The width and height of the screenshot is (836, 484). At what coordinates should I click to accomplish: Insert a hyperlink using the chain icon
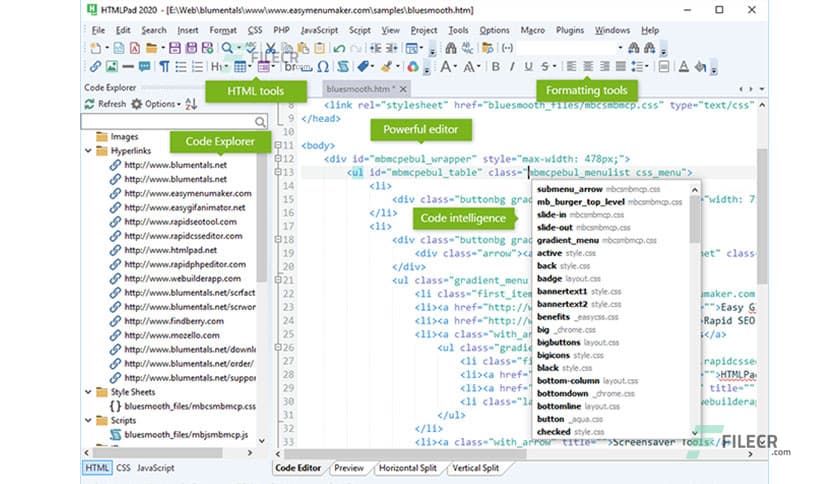95,67
